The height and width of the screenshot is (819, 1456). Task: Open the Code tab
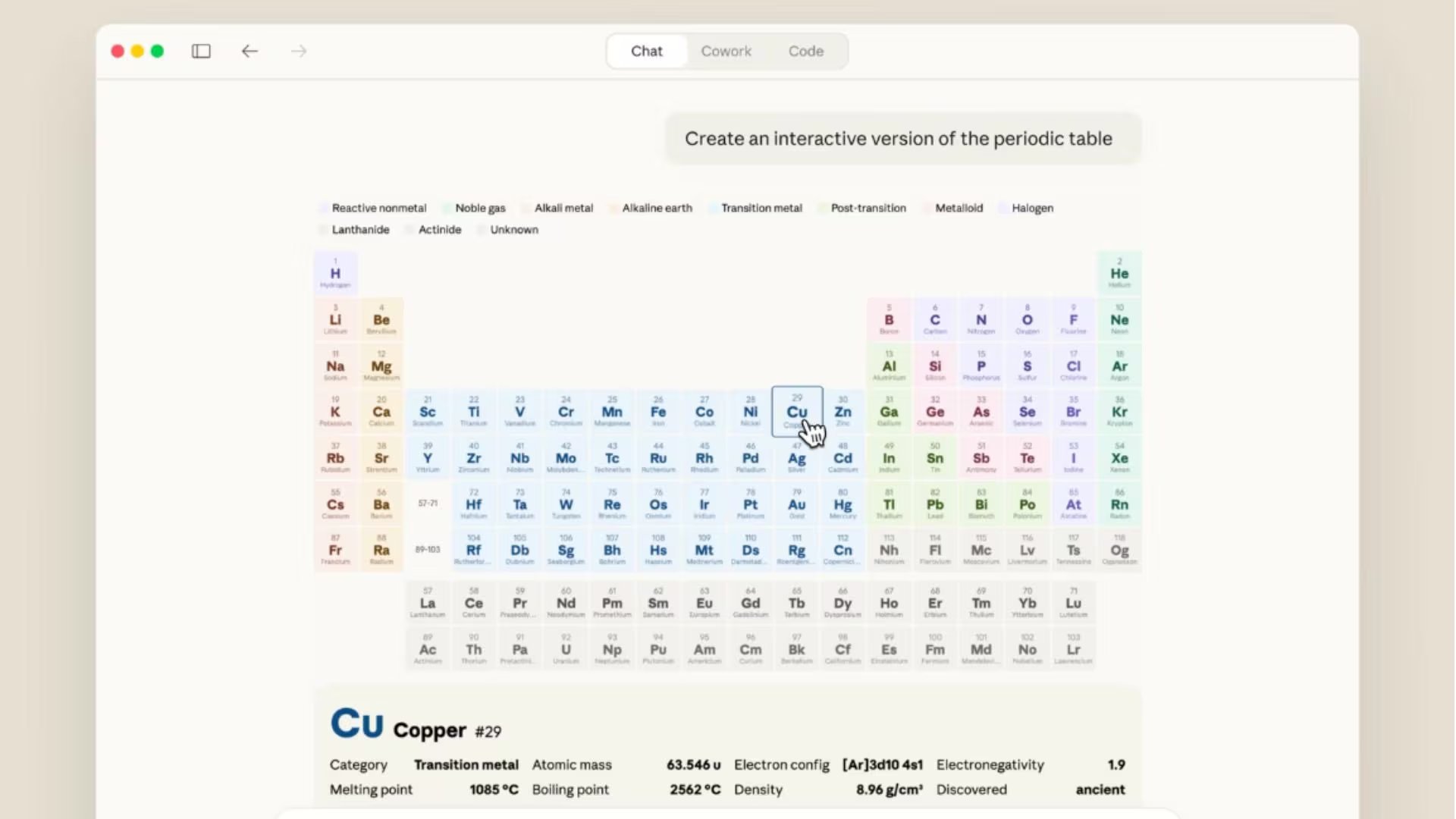click(805, 51)
